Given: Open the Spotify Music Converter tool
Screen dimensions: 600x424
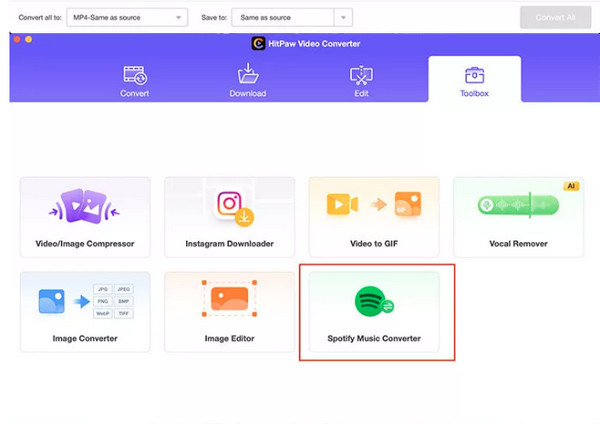Looking at the screenshot, I should point(374,311).
